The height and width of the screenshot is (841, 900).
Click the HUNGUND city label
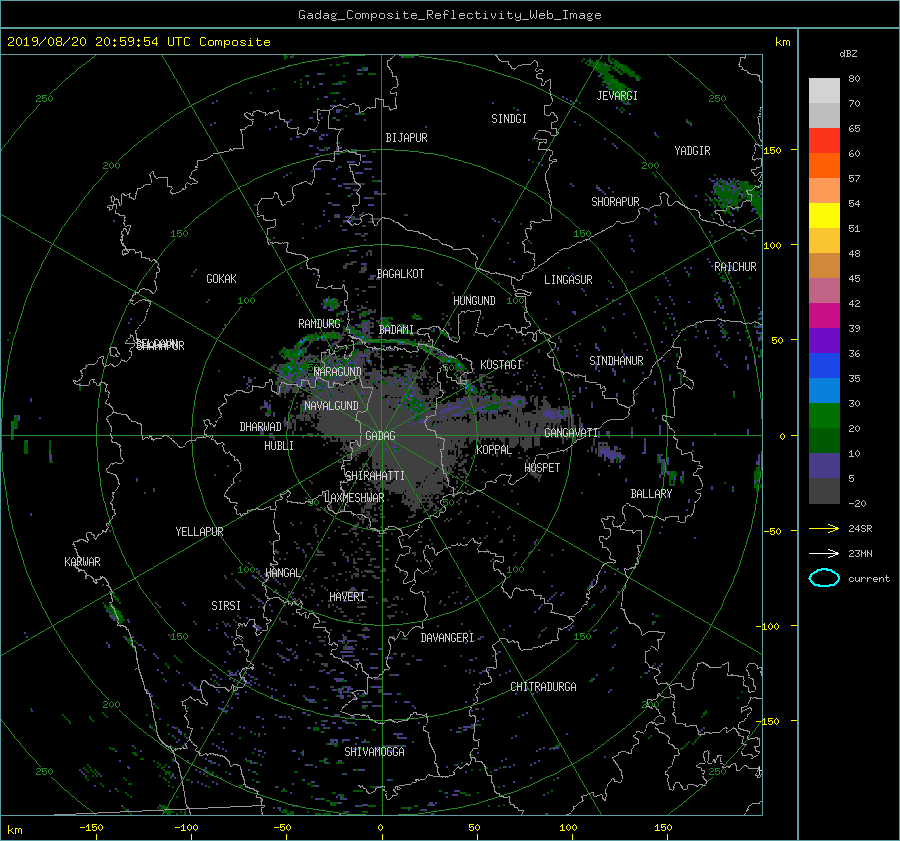pos(474,300)
